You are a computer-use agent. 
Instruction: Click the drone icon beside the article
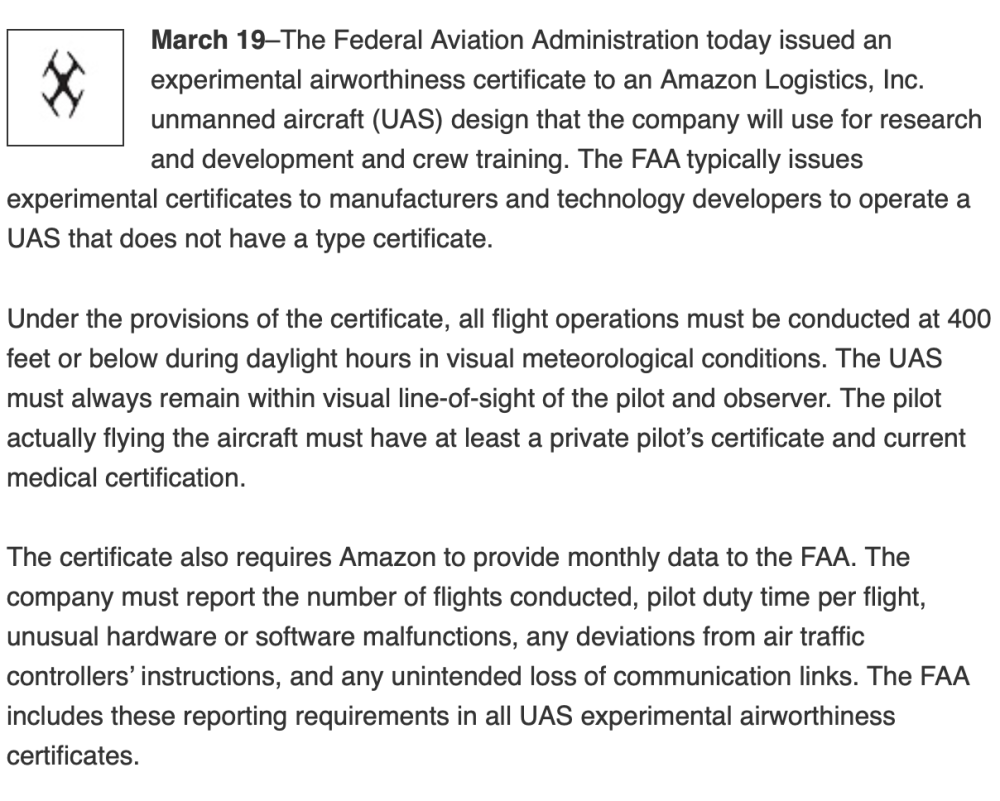(x=64, y=85)
